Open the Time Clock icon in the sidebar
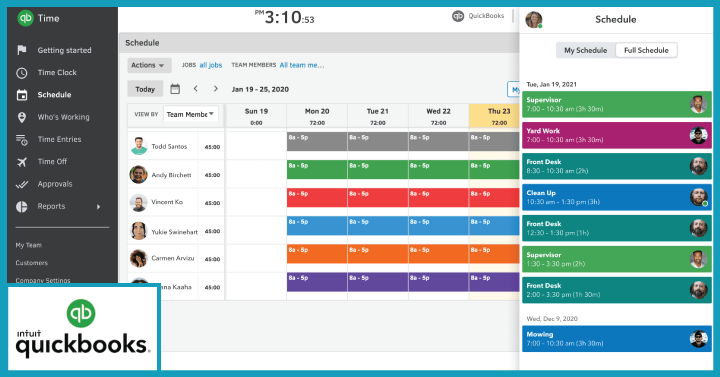This screenshot has width=720, height=377. pos(22,73)
